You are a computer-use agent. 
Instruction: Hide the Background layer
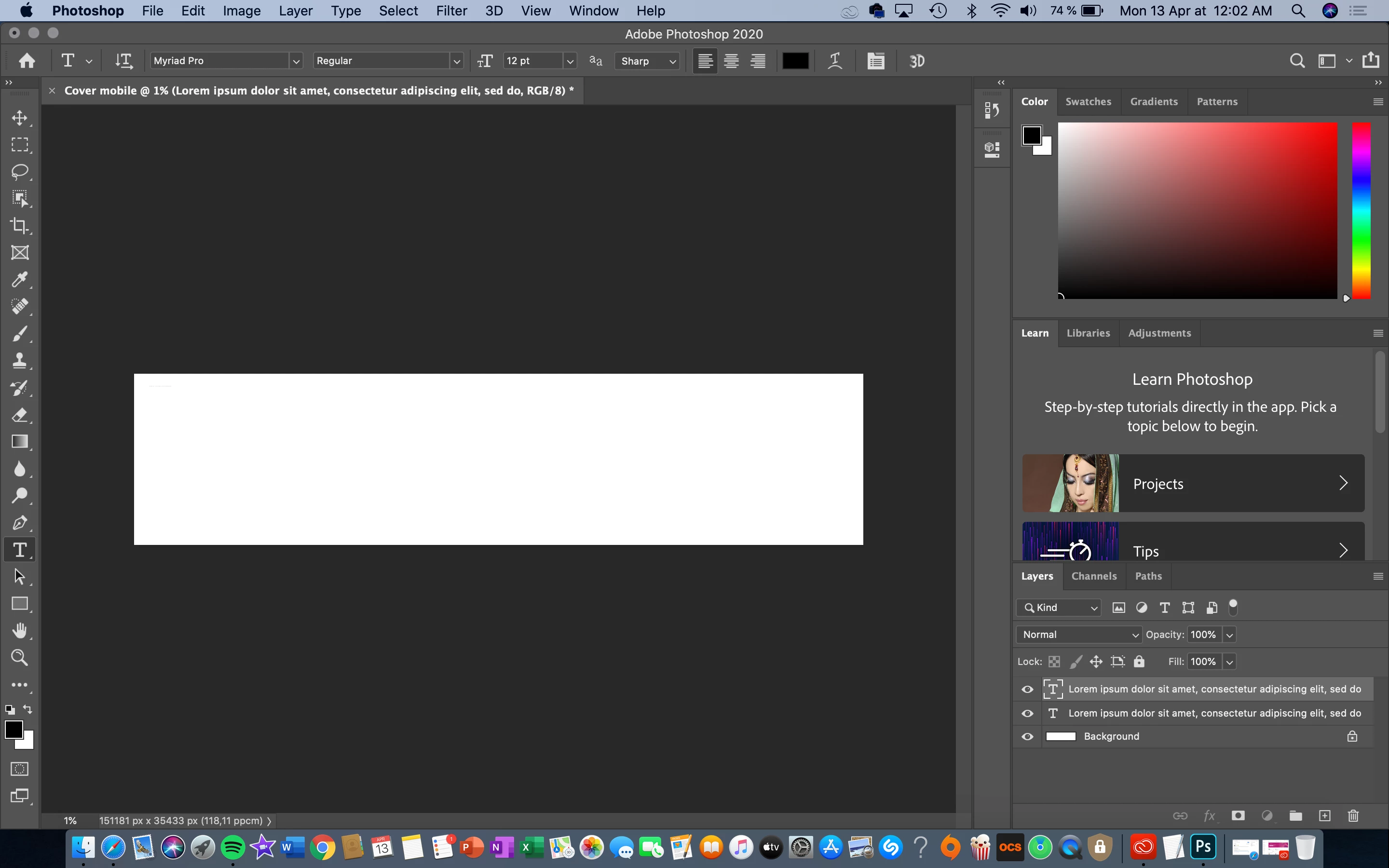point(1027,736)
